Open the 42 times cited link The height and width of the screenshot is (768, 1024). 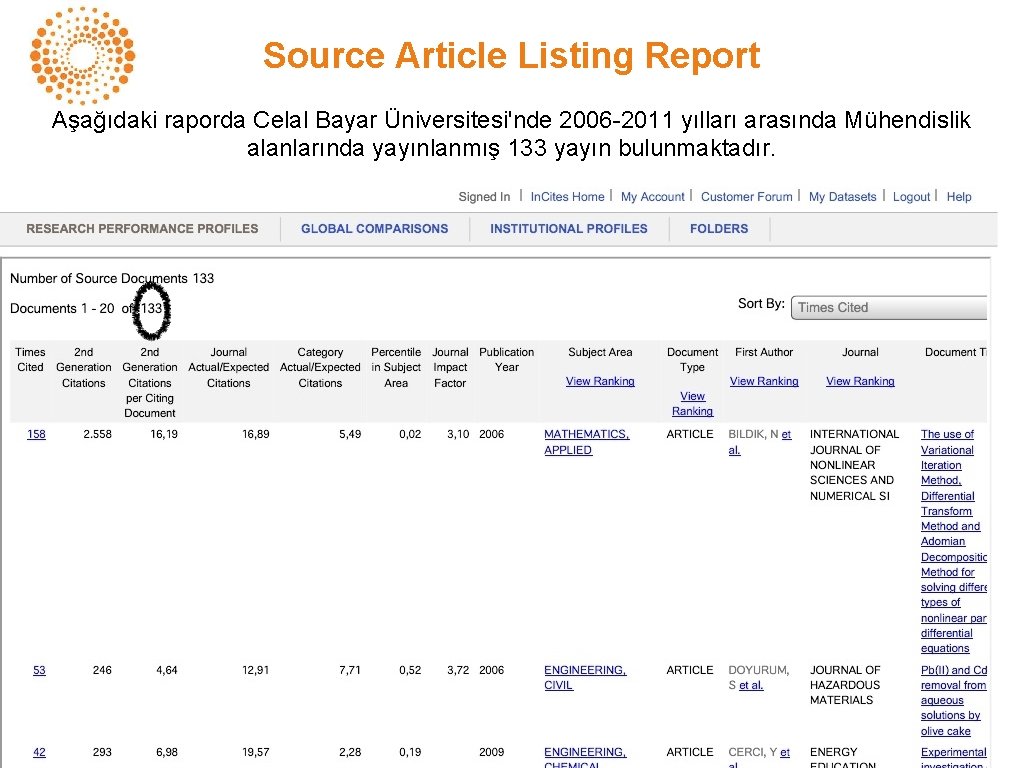[39, 752]
